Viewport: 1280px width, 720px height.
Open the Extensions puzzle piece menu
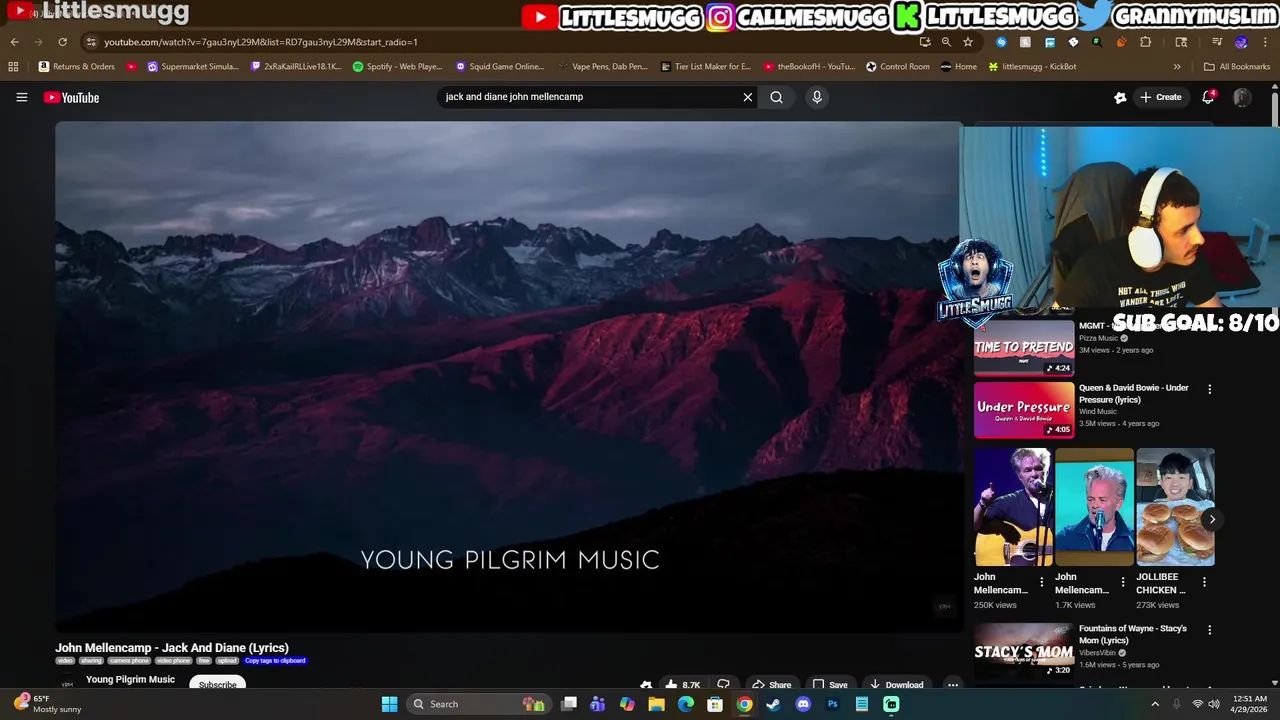(x=1146, y=42)
